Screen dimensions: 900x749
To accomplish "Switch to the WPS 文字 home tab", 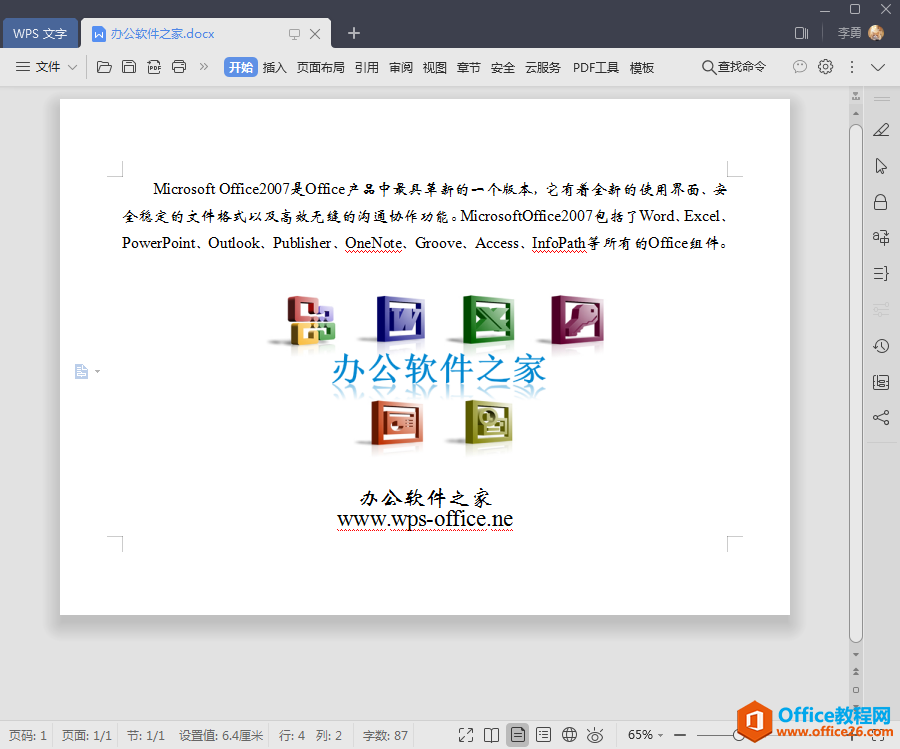I will (40, 33).
